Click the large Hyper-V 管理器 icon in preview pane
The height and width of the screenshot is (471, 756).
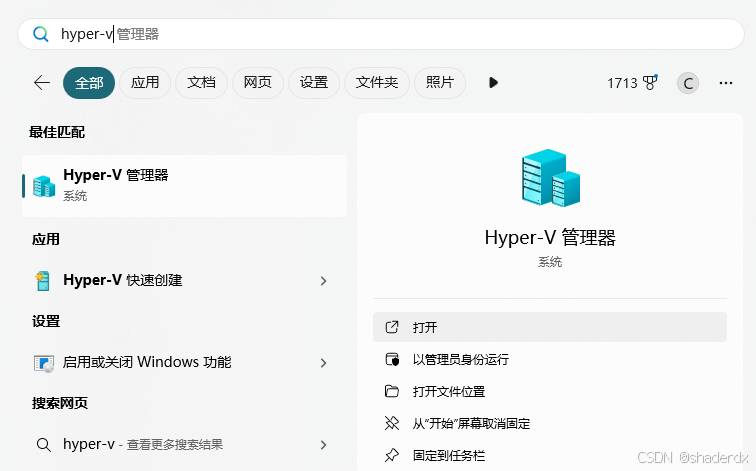(551, 177)
